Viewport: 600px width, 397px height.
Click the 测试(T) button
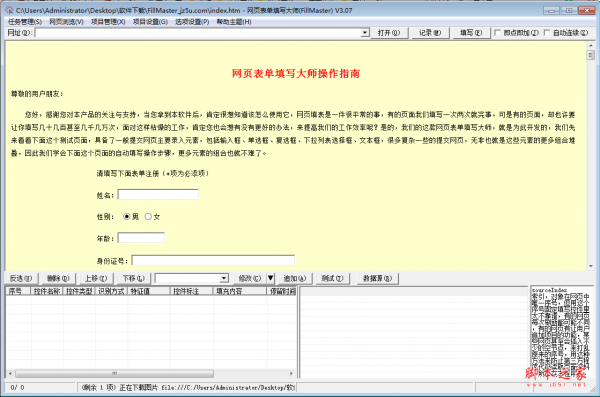coord(332,278)
